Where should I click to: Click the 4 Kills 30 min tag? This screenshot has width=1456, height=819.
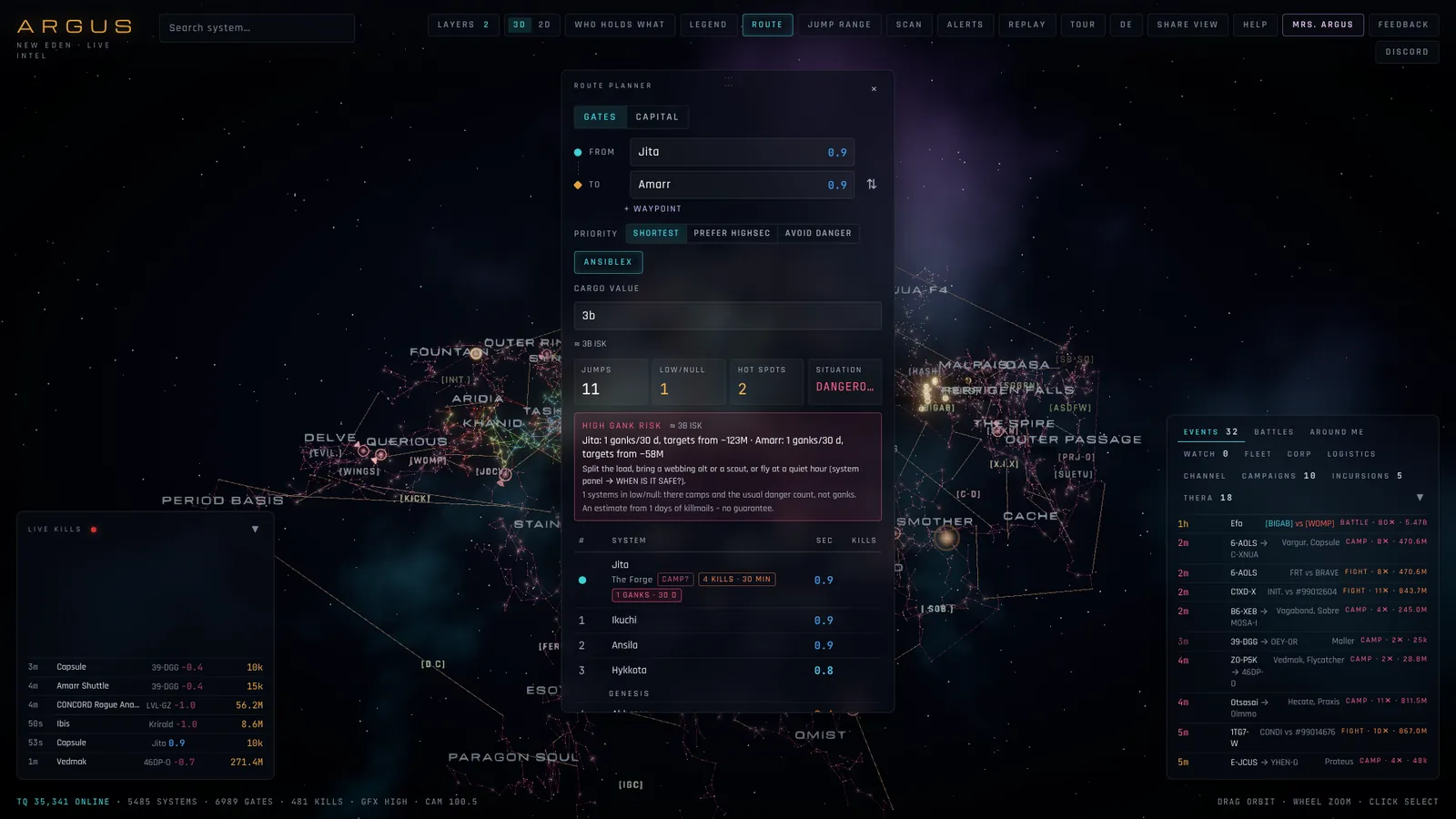coord(736,580)
